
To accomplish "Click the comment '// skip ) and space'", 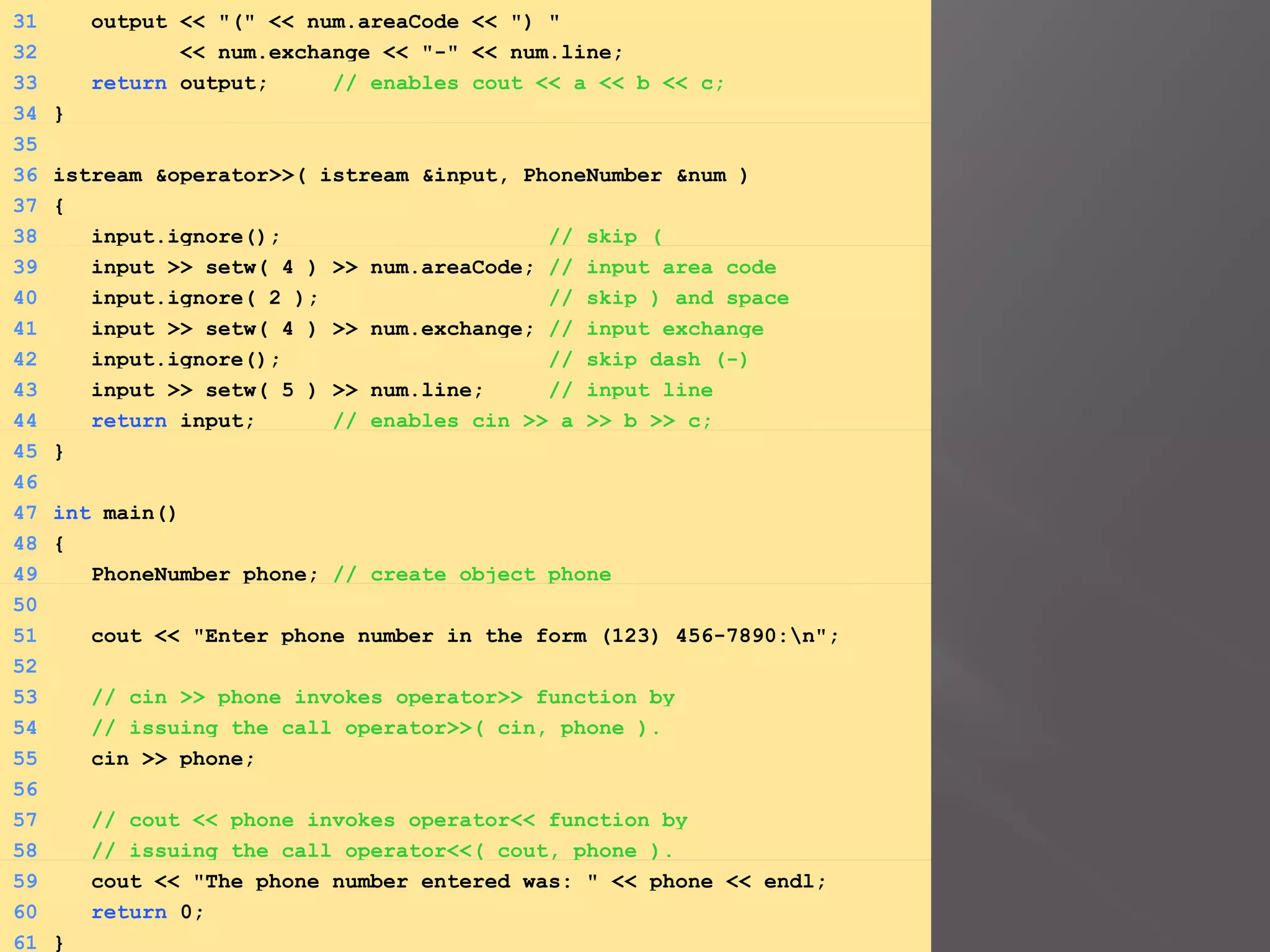I will [669, 298].
